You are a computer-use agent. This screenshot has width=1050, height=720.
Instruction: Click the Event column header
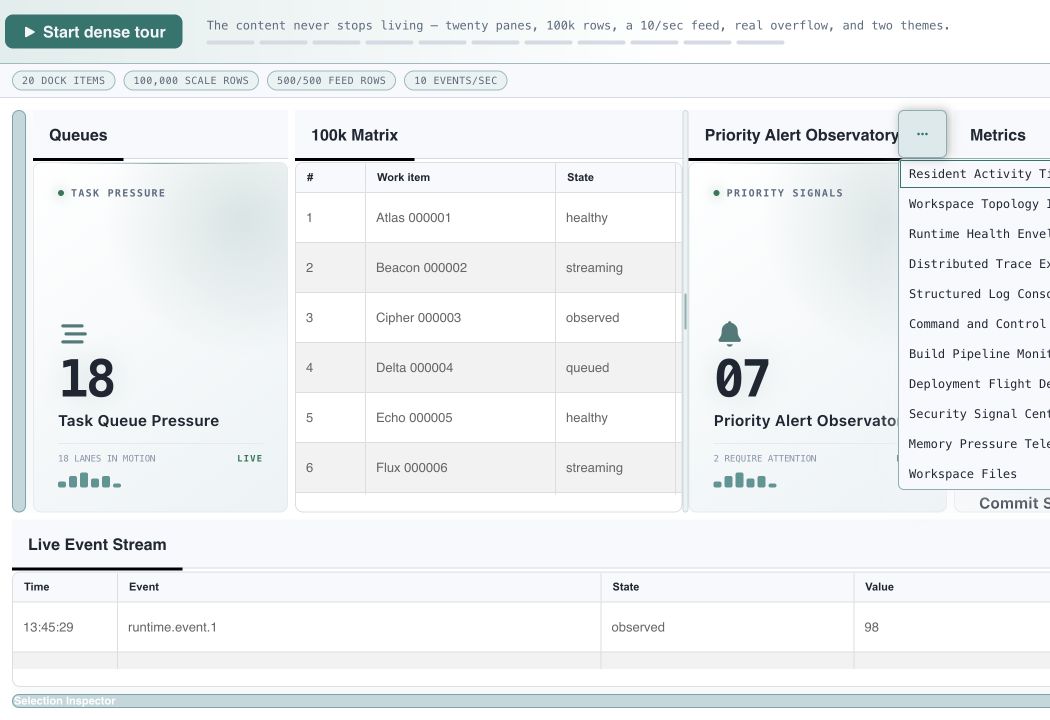[359, 587]
